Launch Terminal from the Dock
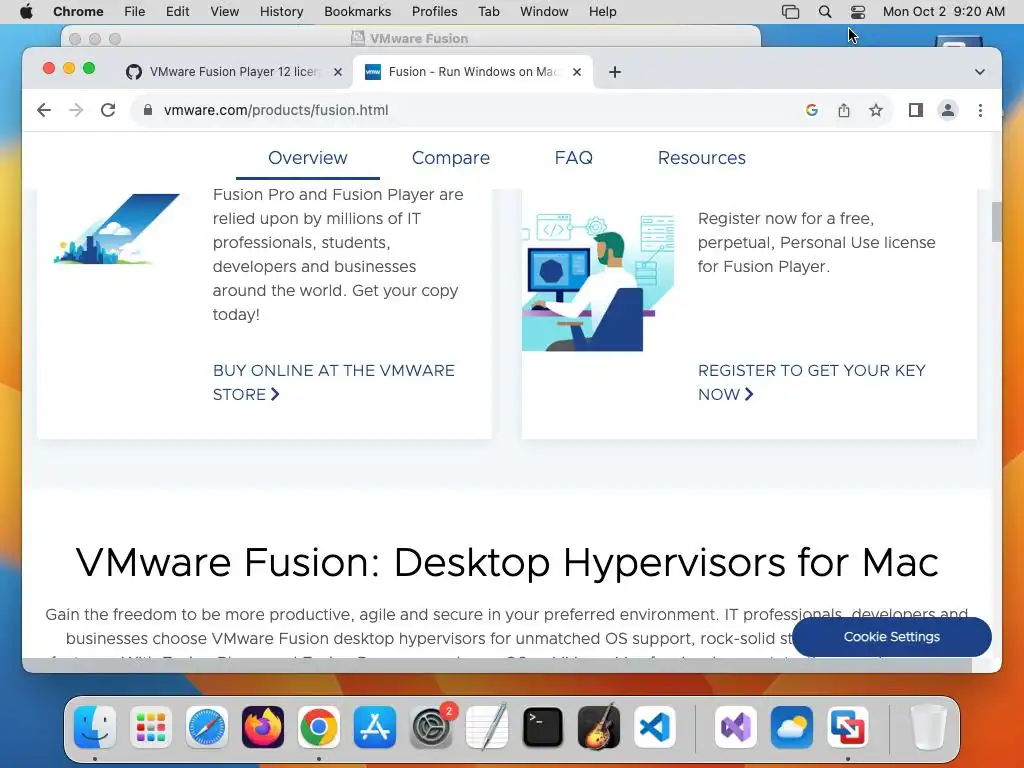1024x768 pixels. tap(543, 727)
